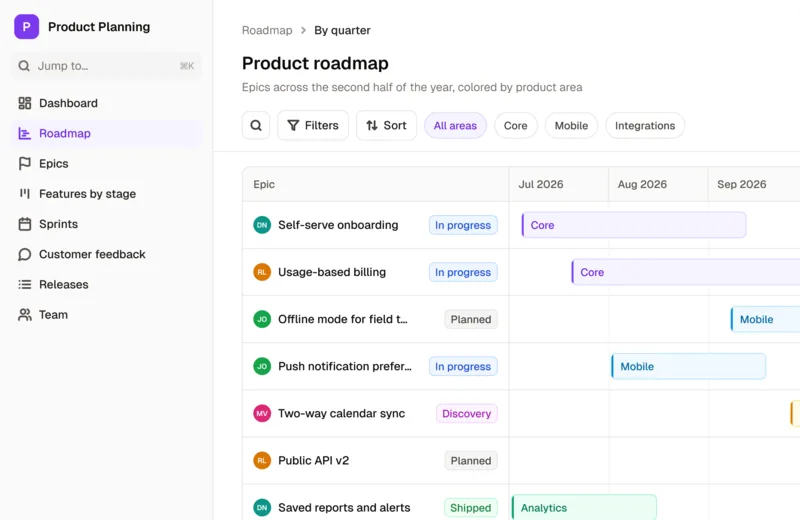Click Planned badge on Public API v2
This screenshot has width=800, height=520.
click(470, 460)
